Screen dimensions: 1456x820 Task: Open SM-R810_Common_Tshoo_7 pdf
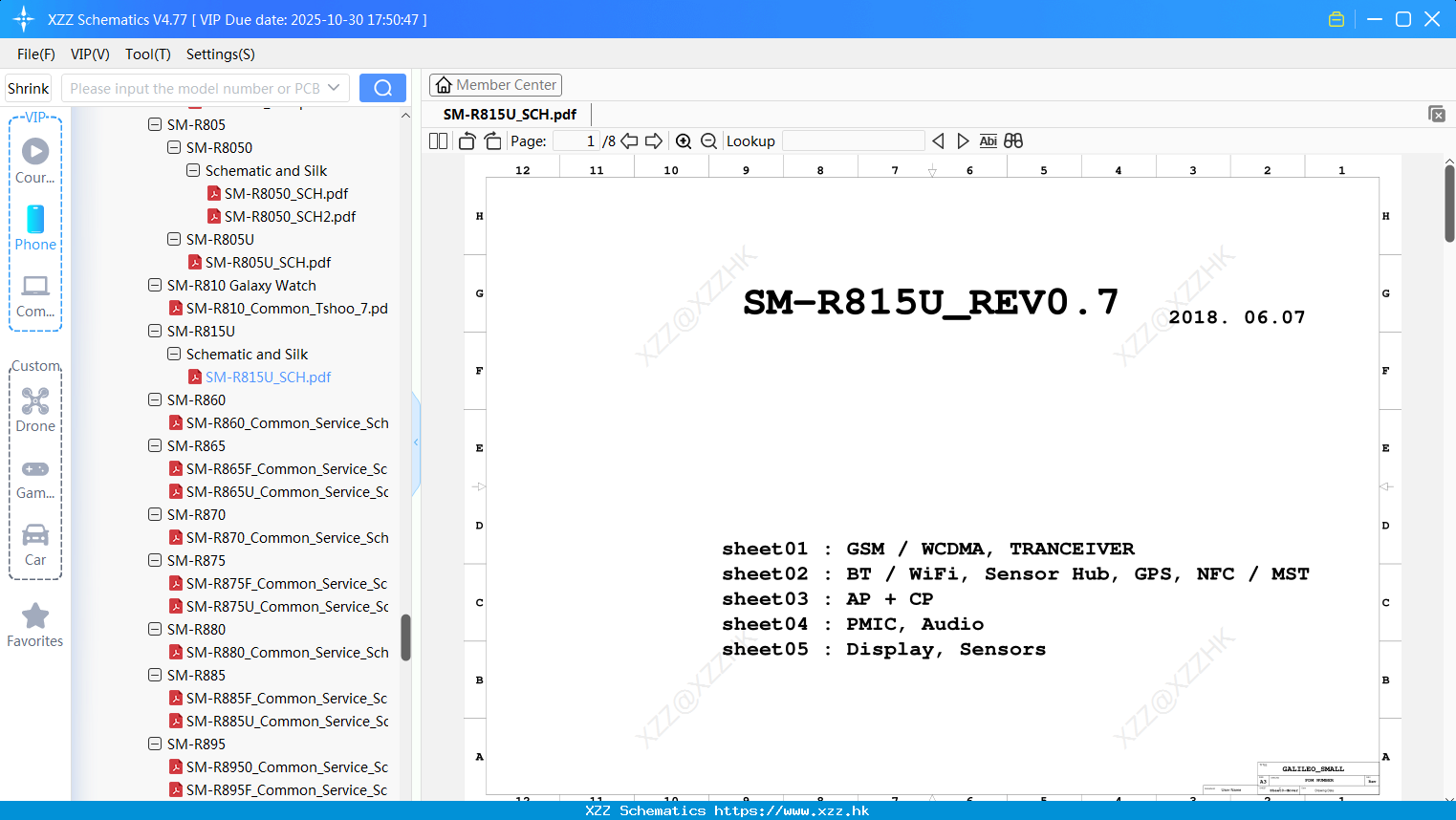click(x=278, y=308)
